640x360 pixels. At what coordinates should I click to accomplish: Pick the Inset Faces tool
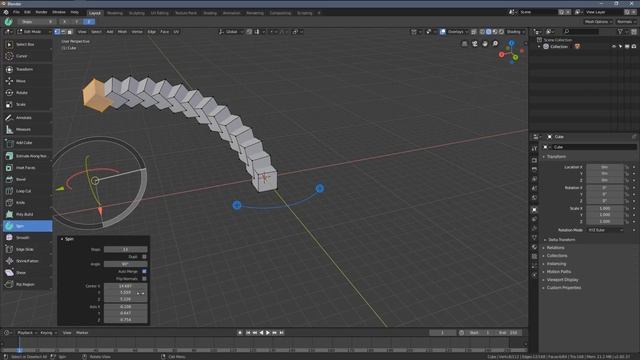click(x=27, y=168)
